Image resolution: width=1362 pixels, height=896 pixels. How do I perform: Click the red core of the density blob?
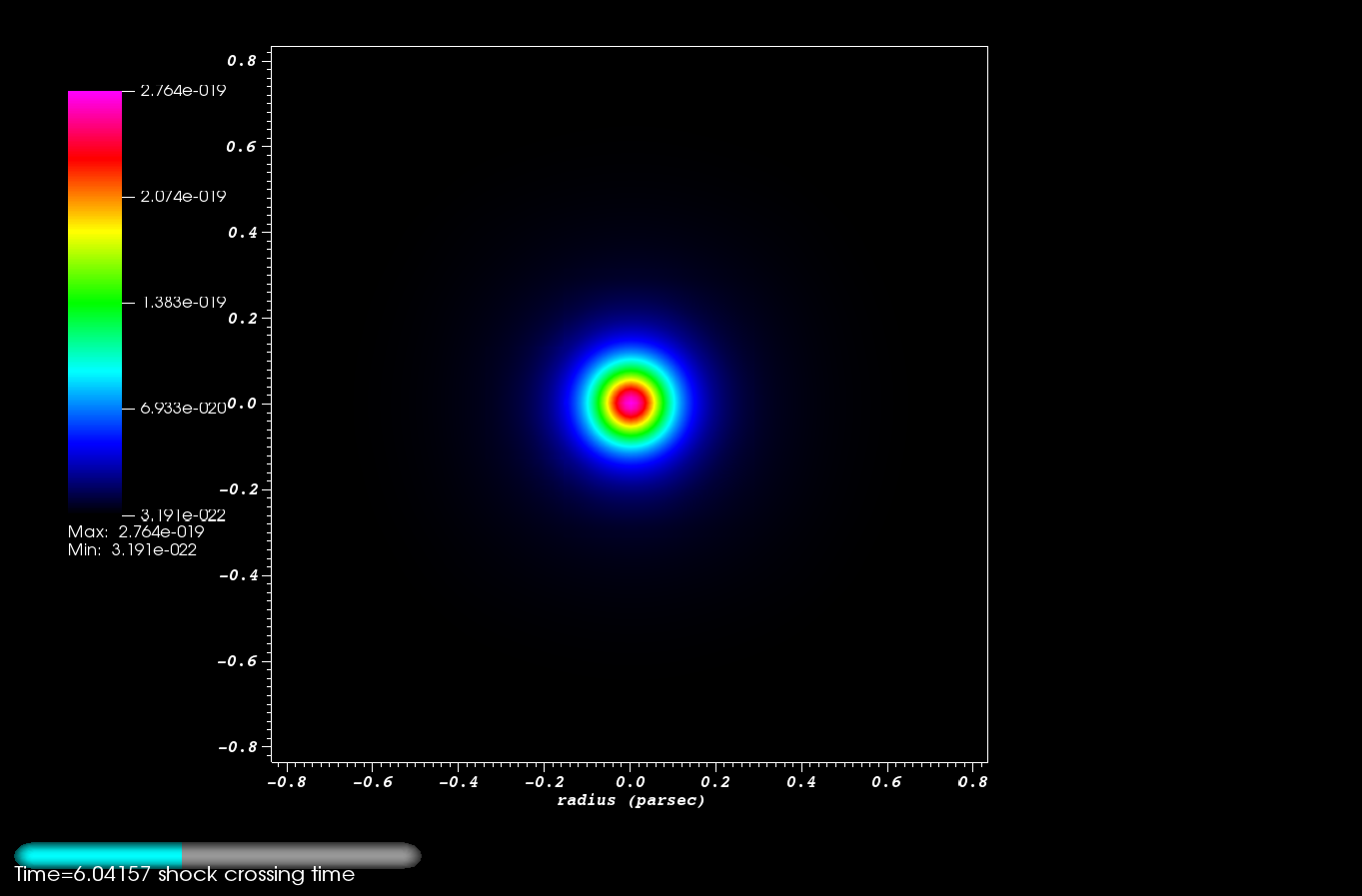[631, 403]
